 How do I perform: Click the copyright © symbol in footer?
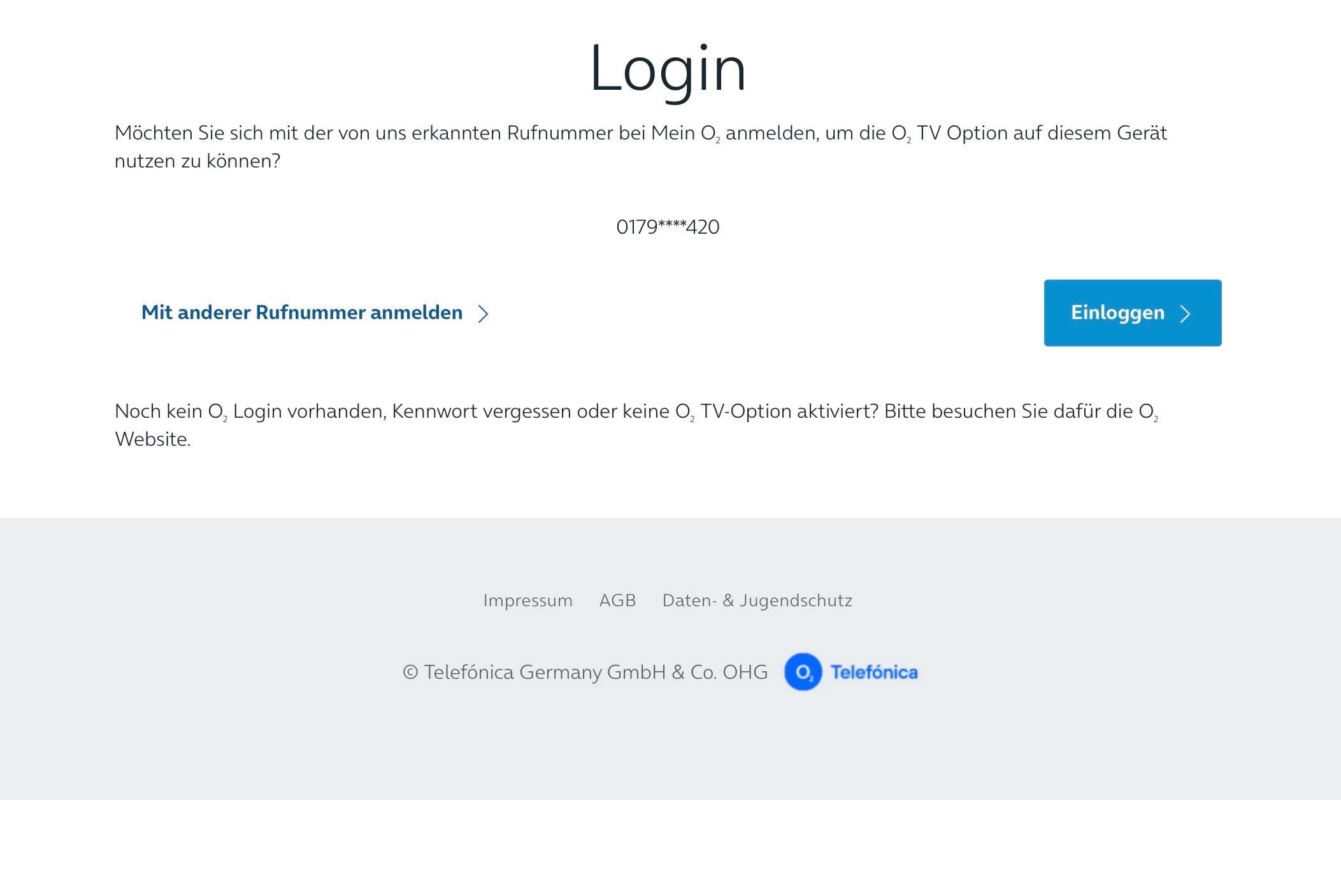(x=410, y=672)
